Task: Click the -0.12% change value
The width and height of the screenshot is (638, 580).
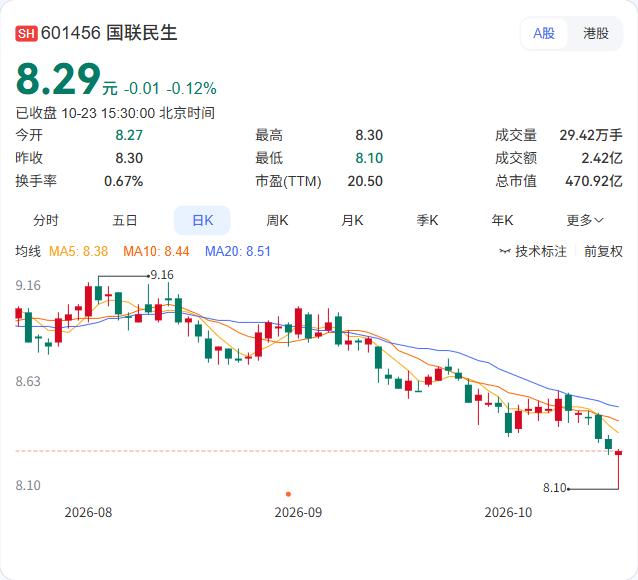Action: coord(191,88)
